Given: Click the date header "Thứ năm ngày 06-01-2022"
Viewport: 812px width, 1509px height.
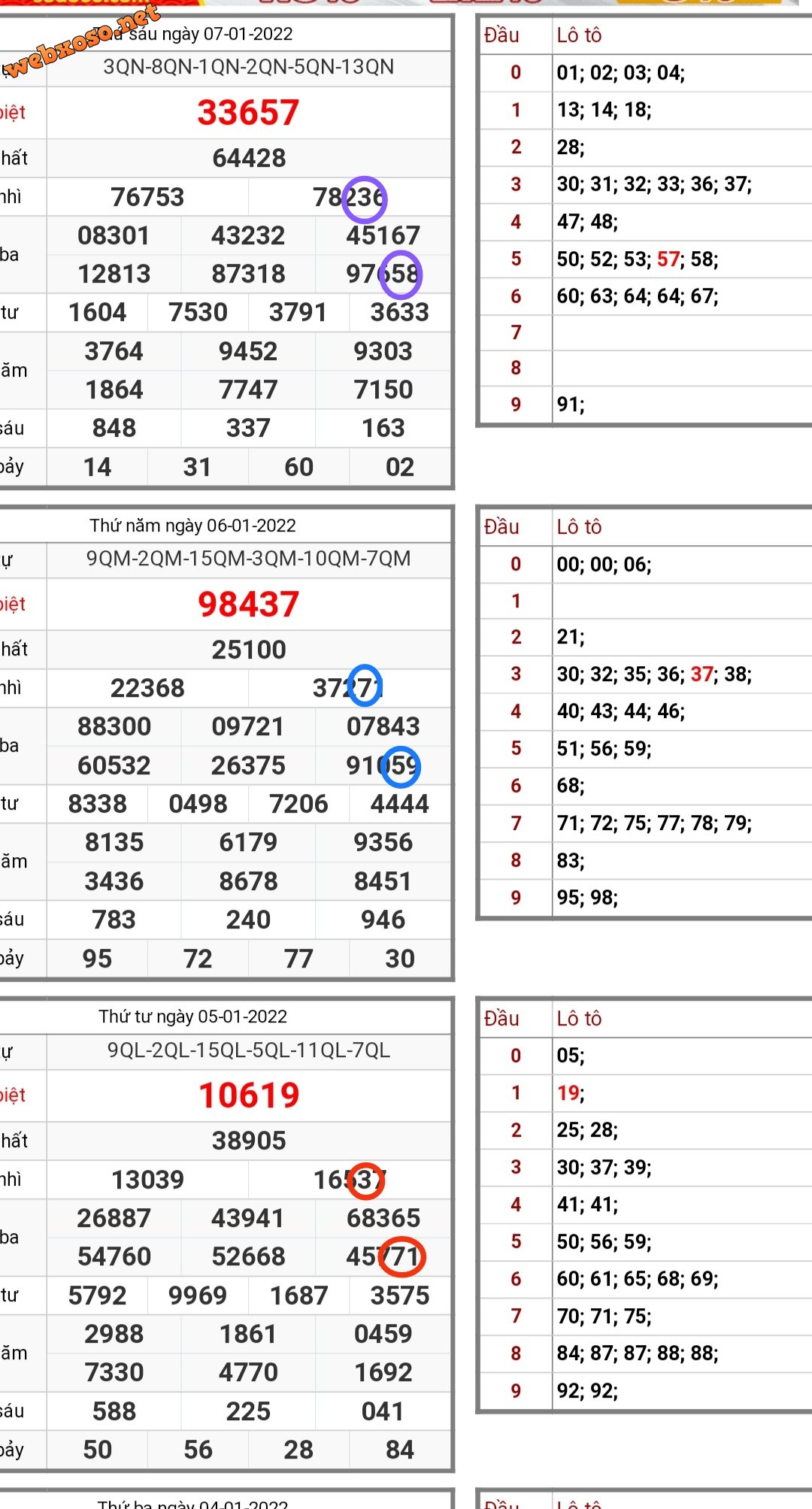Looking at the screenshot, I should (192, 526).
